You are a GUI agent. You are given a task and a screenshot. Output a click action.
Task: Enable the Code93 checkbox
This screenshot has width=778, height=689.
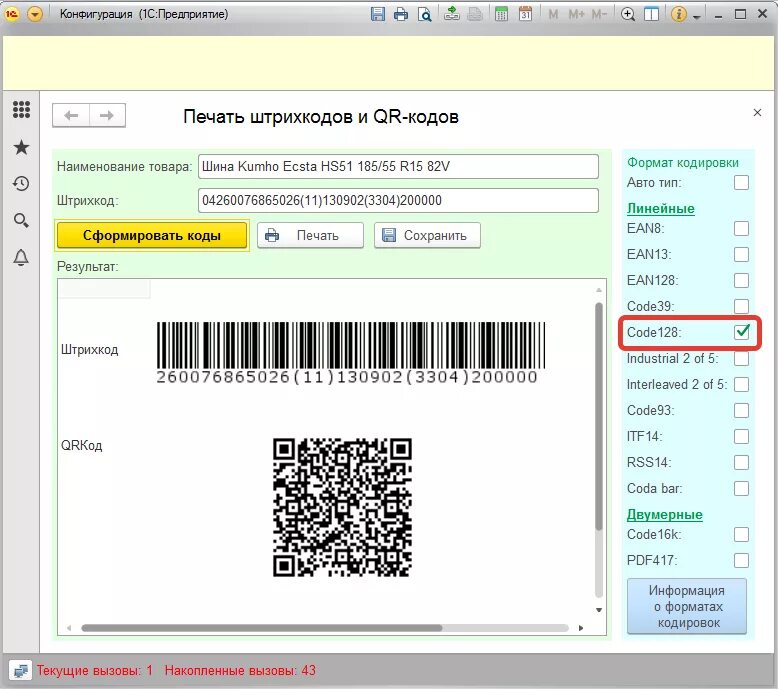click(741, 411)
